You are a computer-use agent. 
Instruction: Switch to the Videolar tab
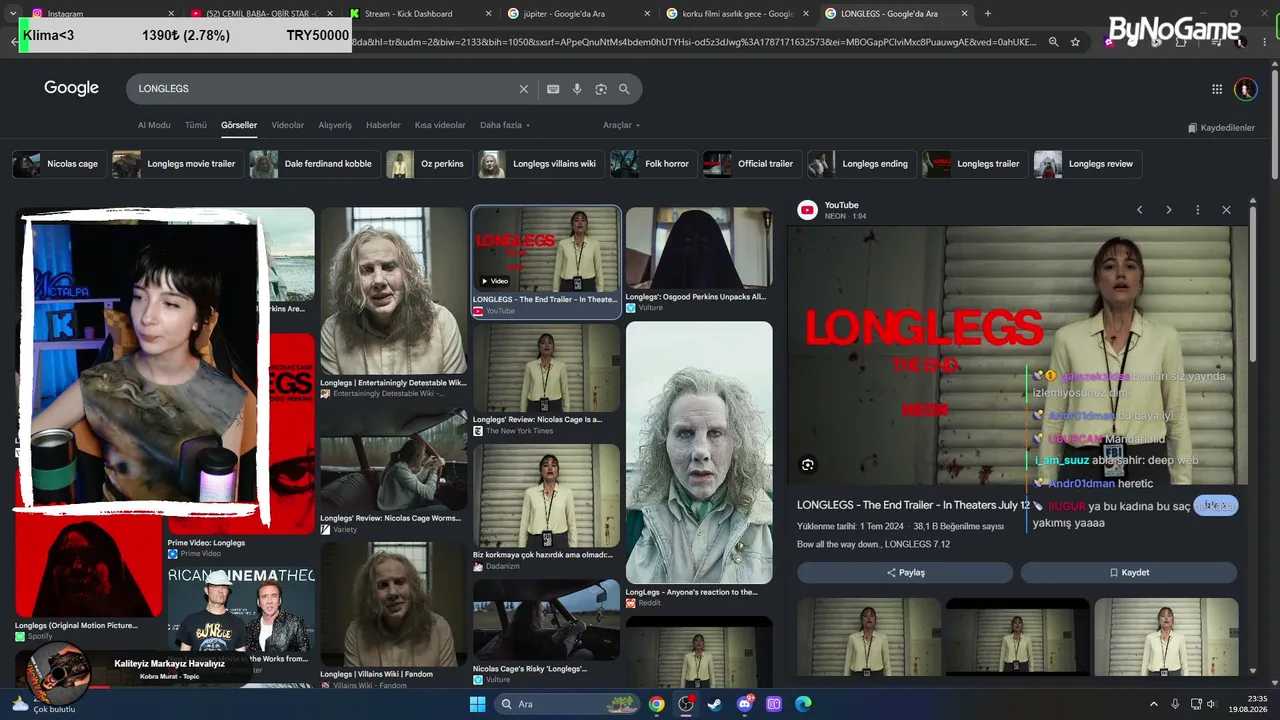pyautogui.click(x=288, y=125)
